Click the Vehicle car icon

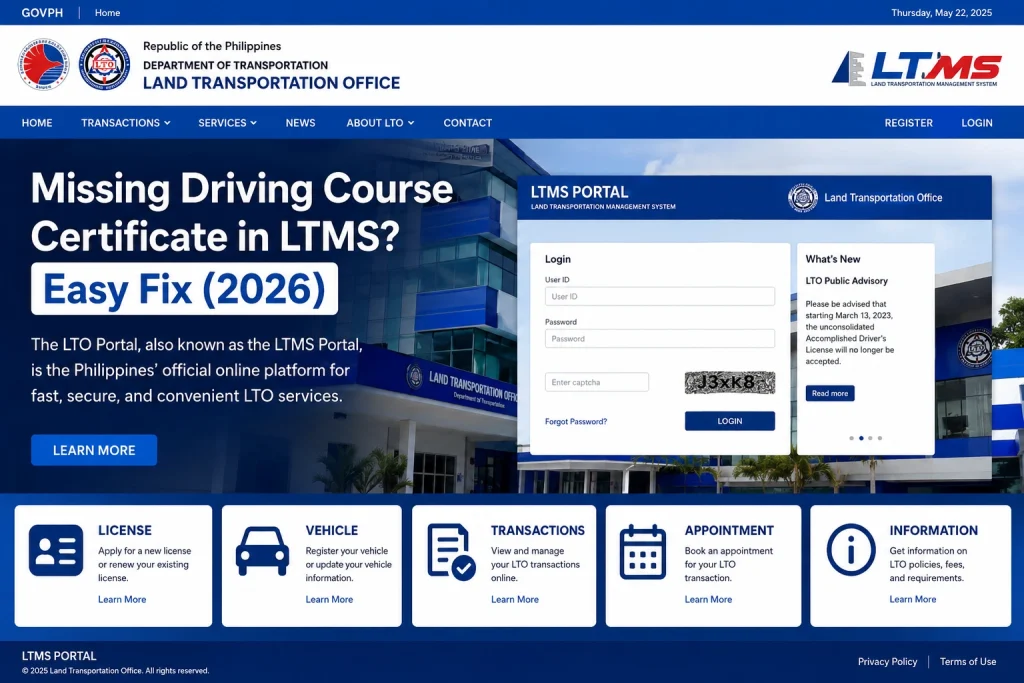click(x=263, y=551)
